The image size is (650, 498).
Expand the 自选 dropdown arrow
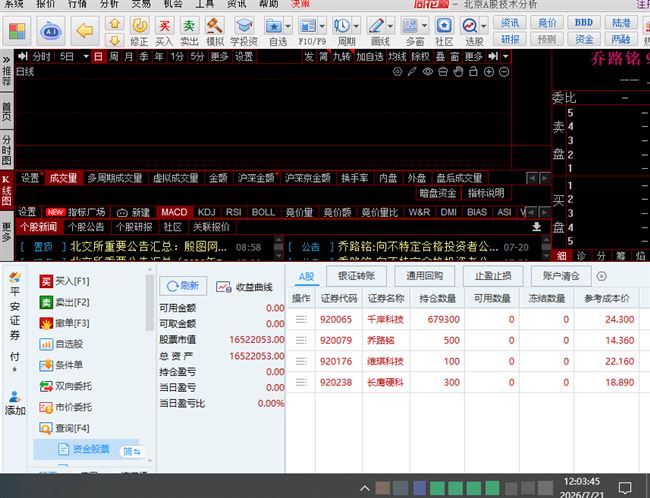289,26
